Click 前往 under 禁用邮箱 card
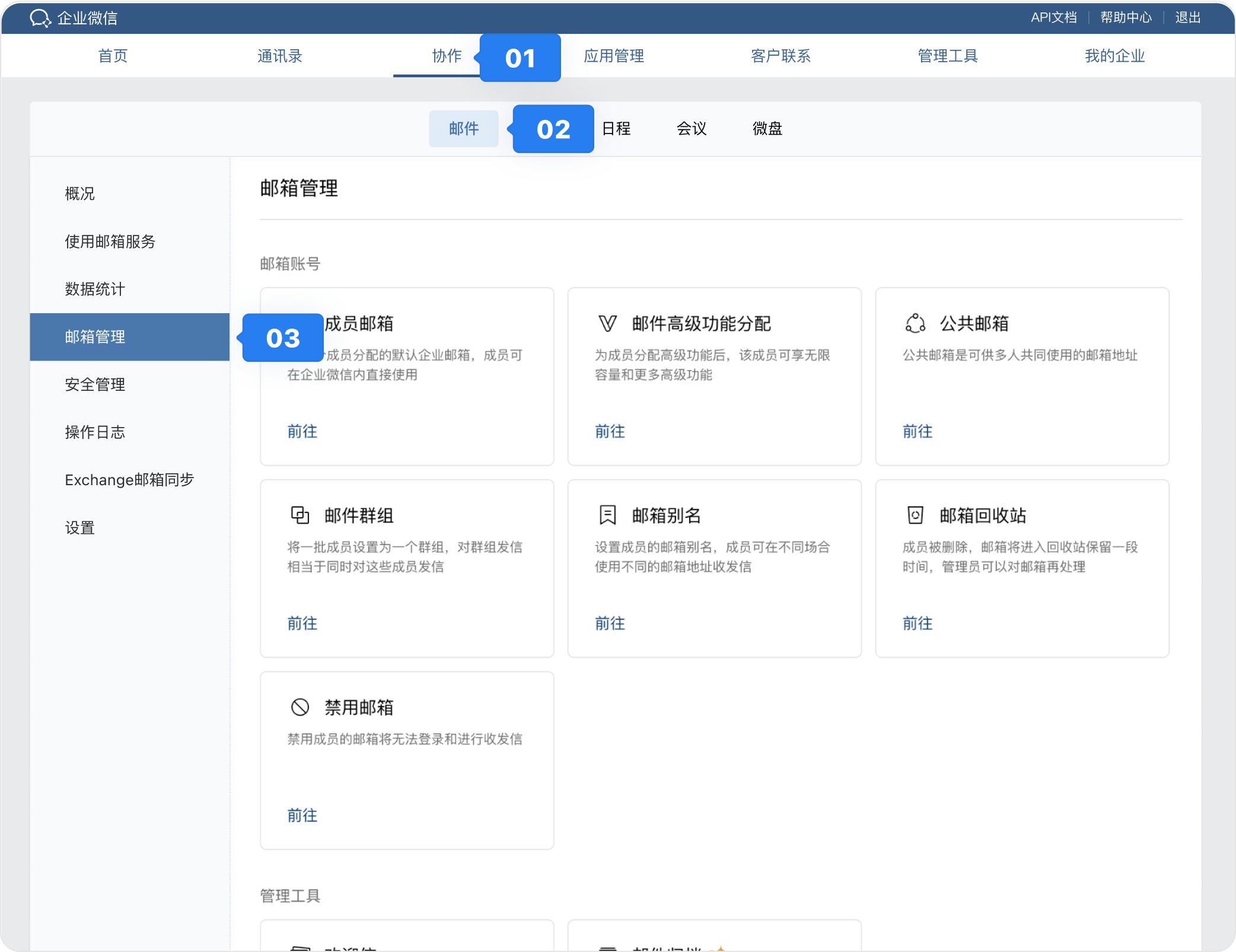Image resolution: width=1236 pixels, height=952 pixels. (302, 816)
